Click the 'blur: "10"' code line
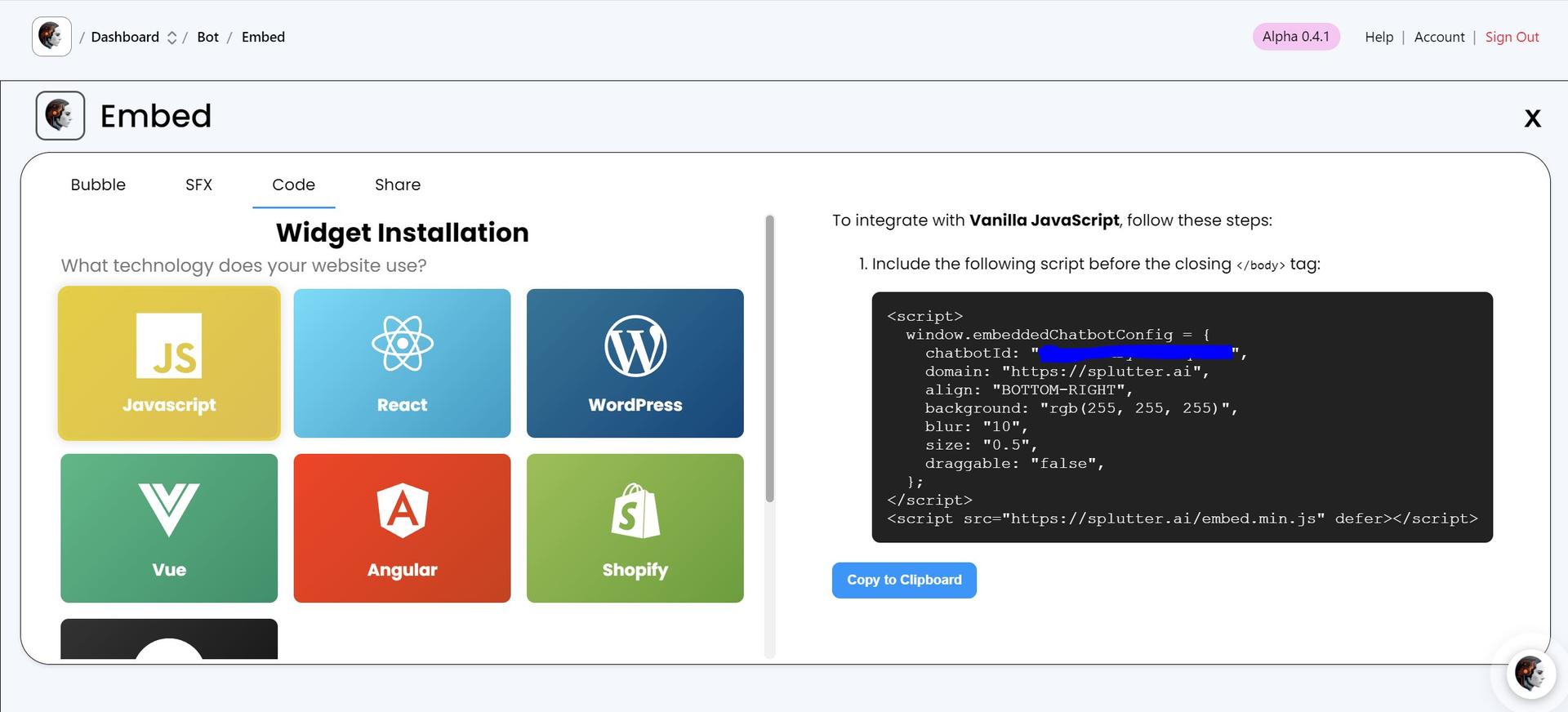The height and width of the screenshot is (712, 1568). coord(976,427)
